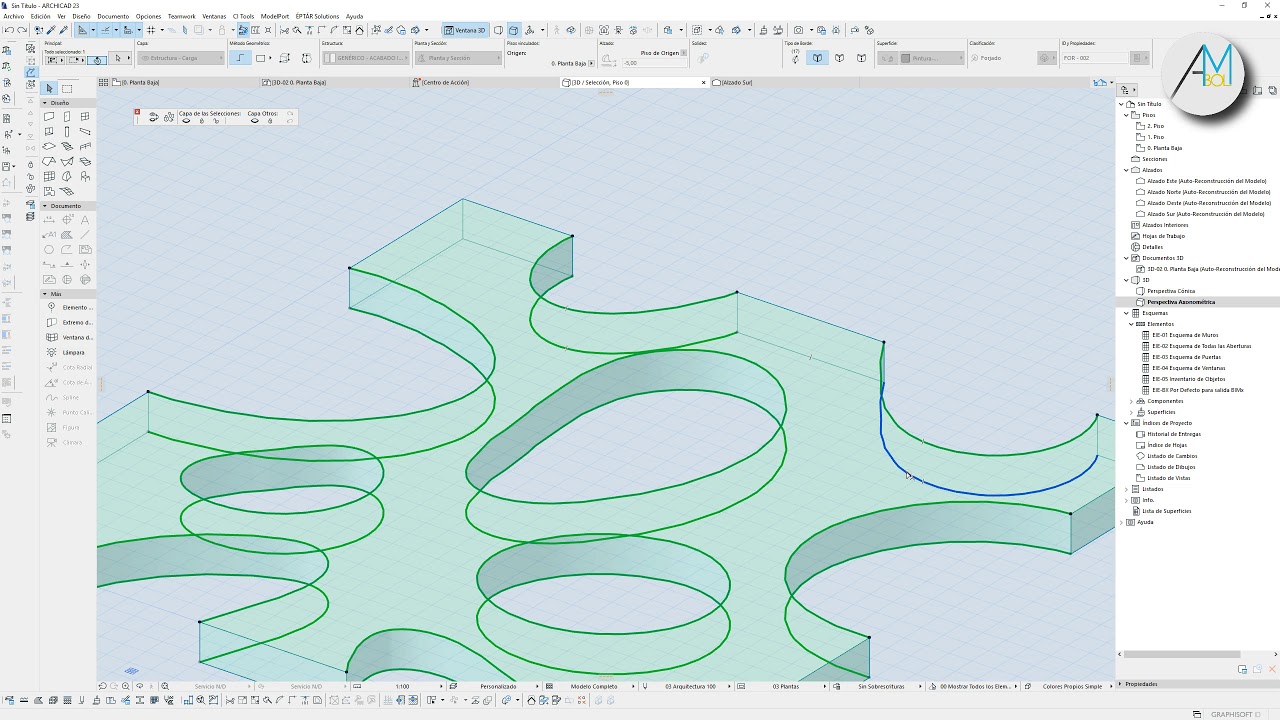The width and height of the screenshot is (1280, 720).
Task: Click the grid snap icon in toolbar
Action: 150,30
